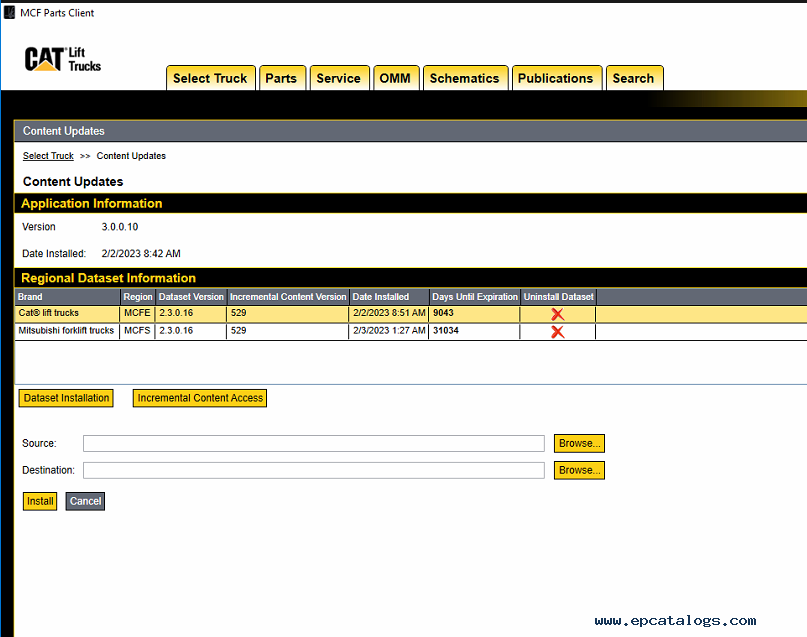The image size is (807, 637).
Task: Click the MCF Parts Client title icon
Action: click(9, 12)
